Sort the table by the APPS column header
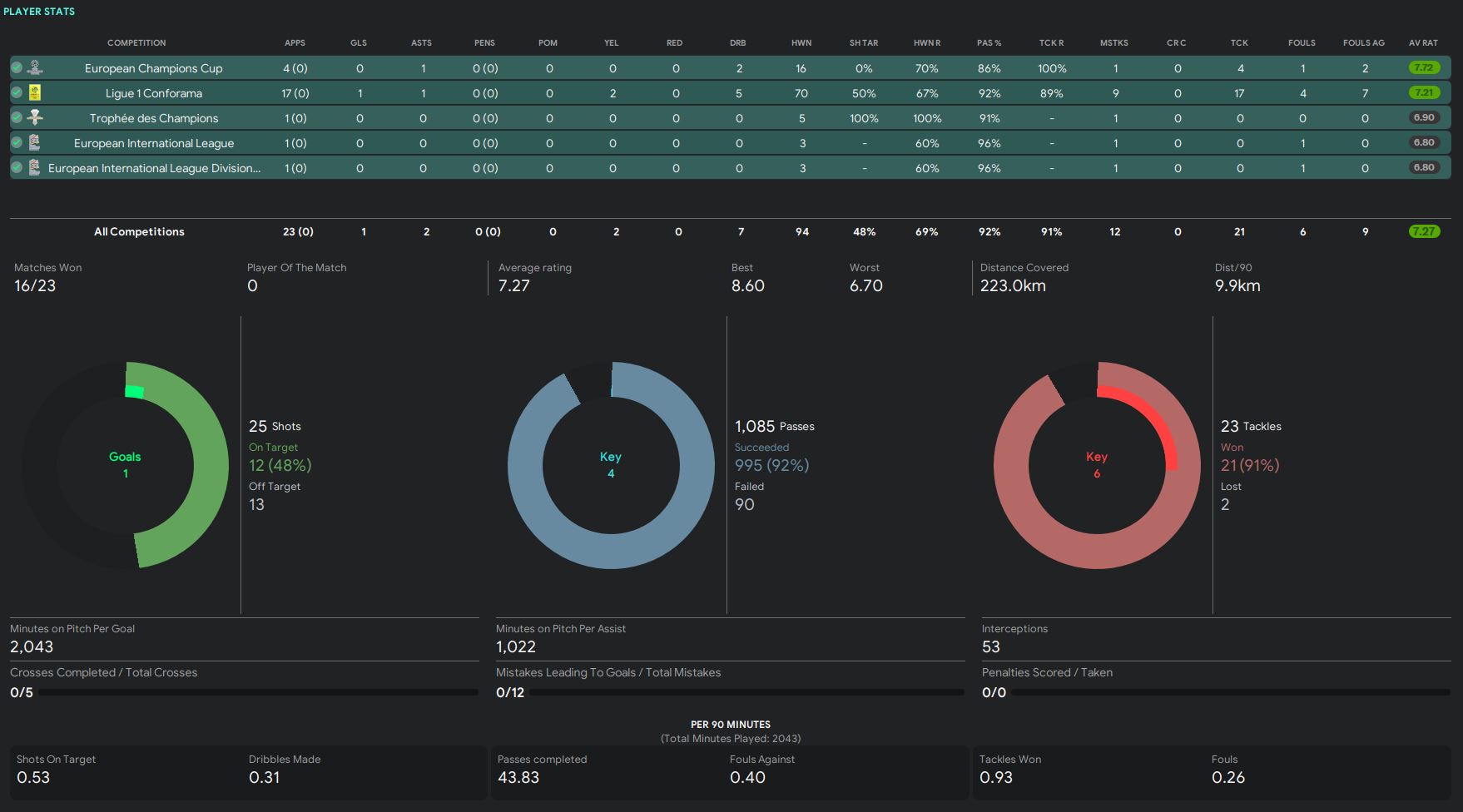The image size is (1463, 812). pos(295,42)
